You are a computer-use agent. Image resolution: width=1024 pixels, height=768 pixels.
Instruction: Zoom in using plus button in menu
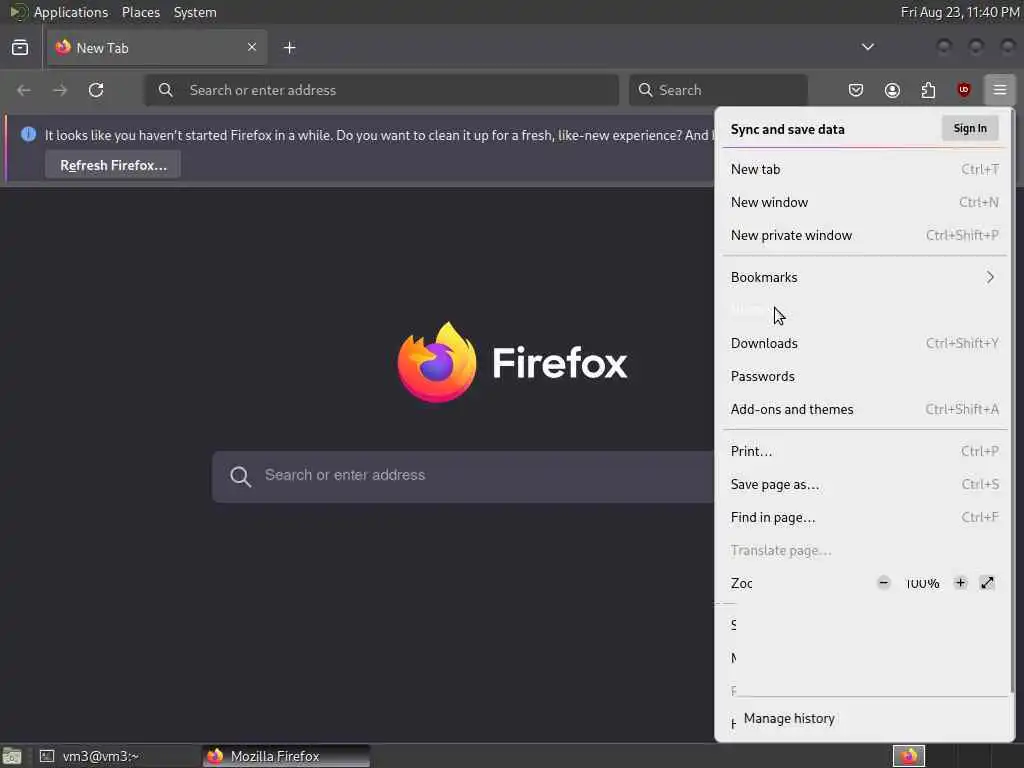960,583
